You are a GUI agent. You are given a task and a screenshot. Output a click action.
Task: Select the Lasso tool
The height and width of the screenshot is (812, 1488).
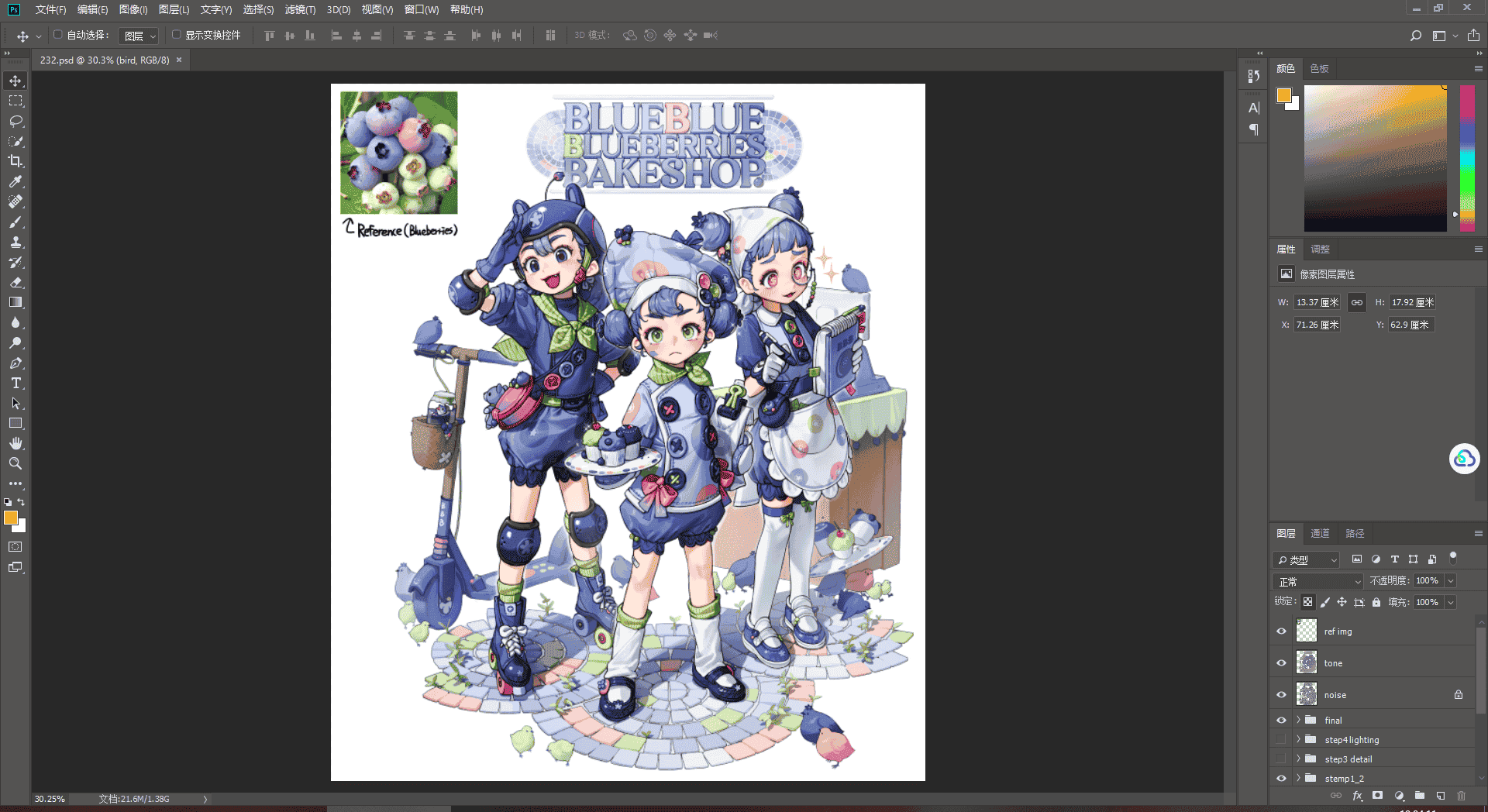click(15, 122)
